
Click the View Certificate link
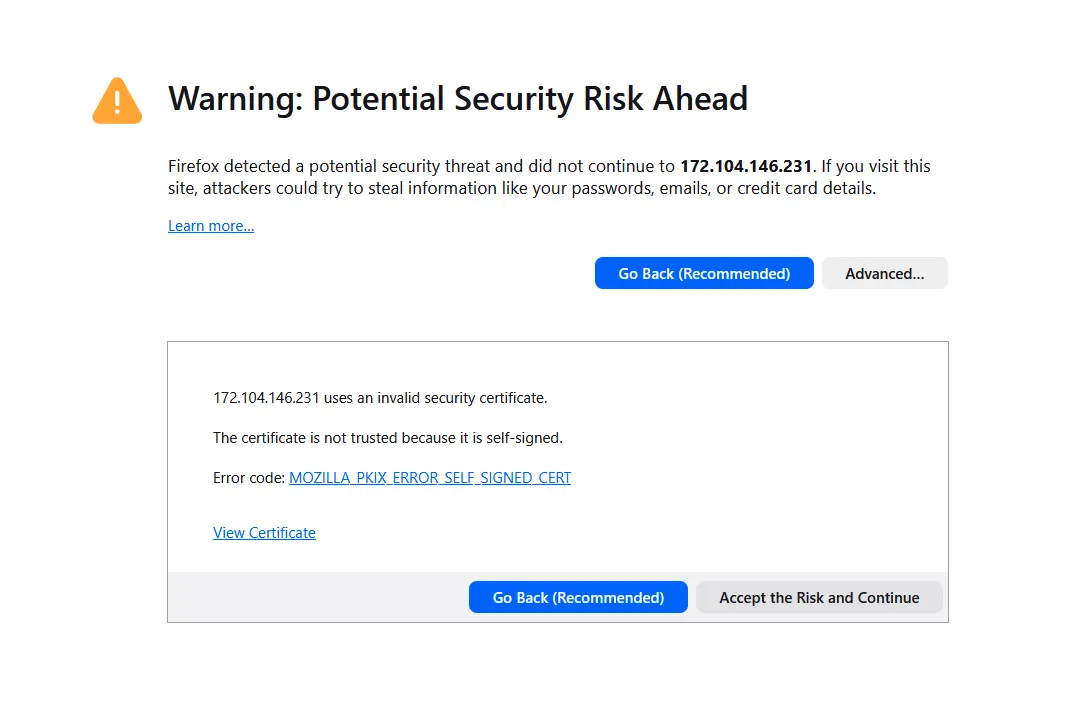(x=264, y=533)
